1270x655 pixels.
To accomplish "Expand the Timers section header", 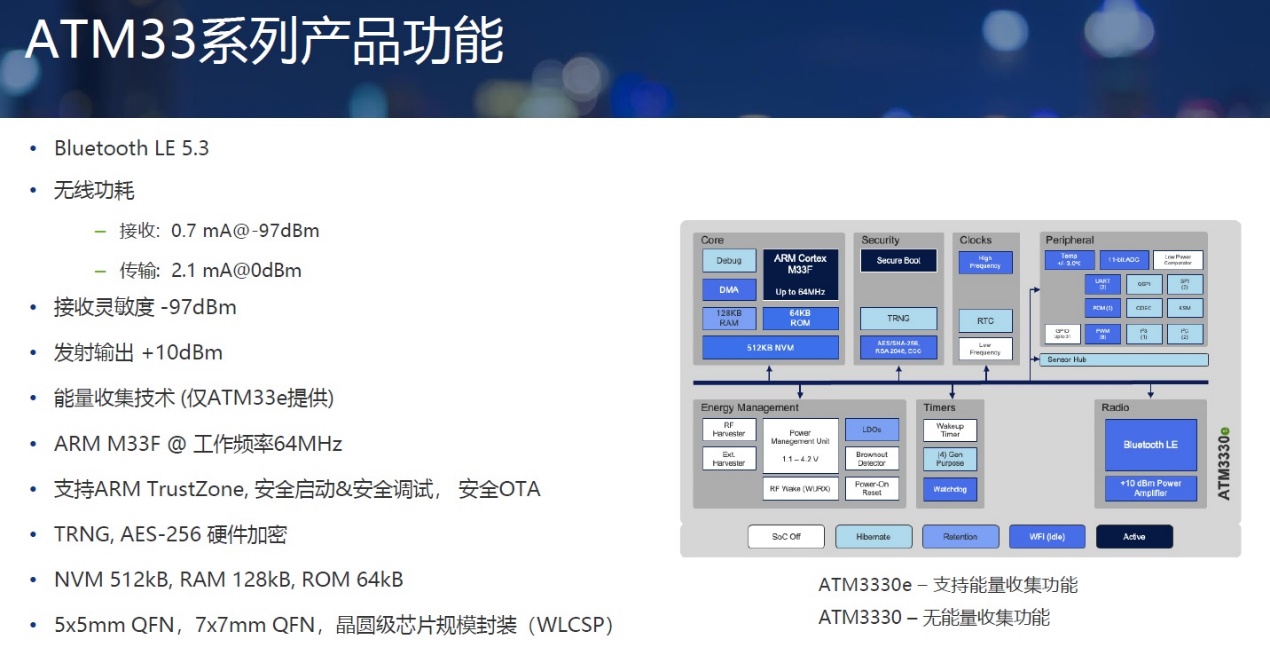I will click(x=940, y=407).
